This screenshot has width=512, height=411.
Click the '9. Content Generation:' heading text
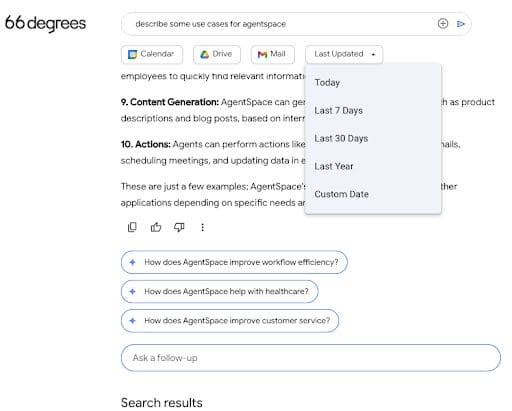tap(170, 102)
